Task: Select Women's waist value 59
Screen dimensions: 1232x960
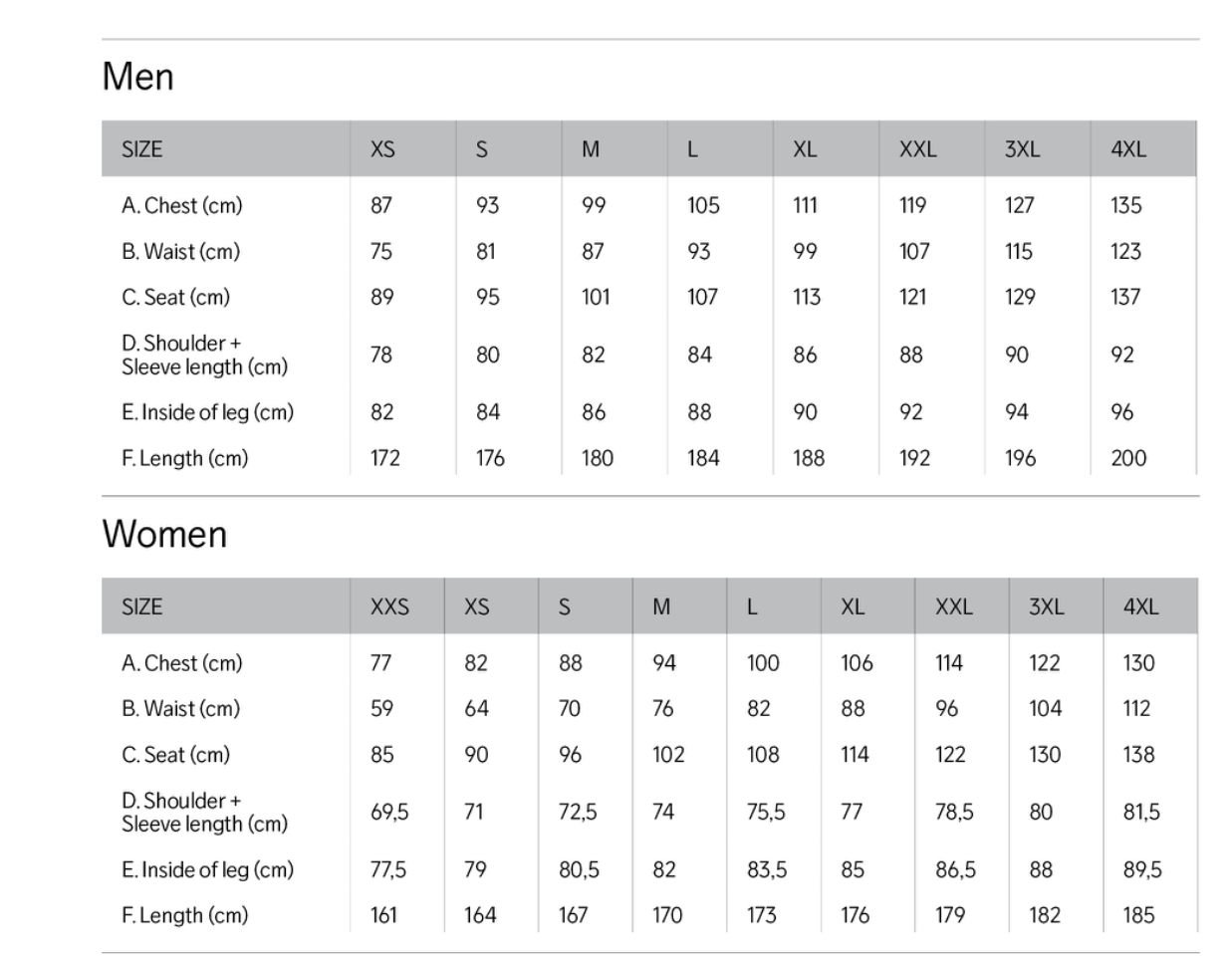Action: point(381,709)
